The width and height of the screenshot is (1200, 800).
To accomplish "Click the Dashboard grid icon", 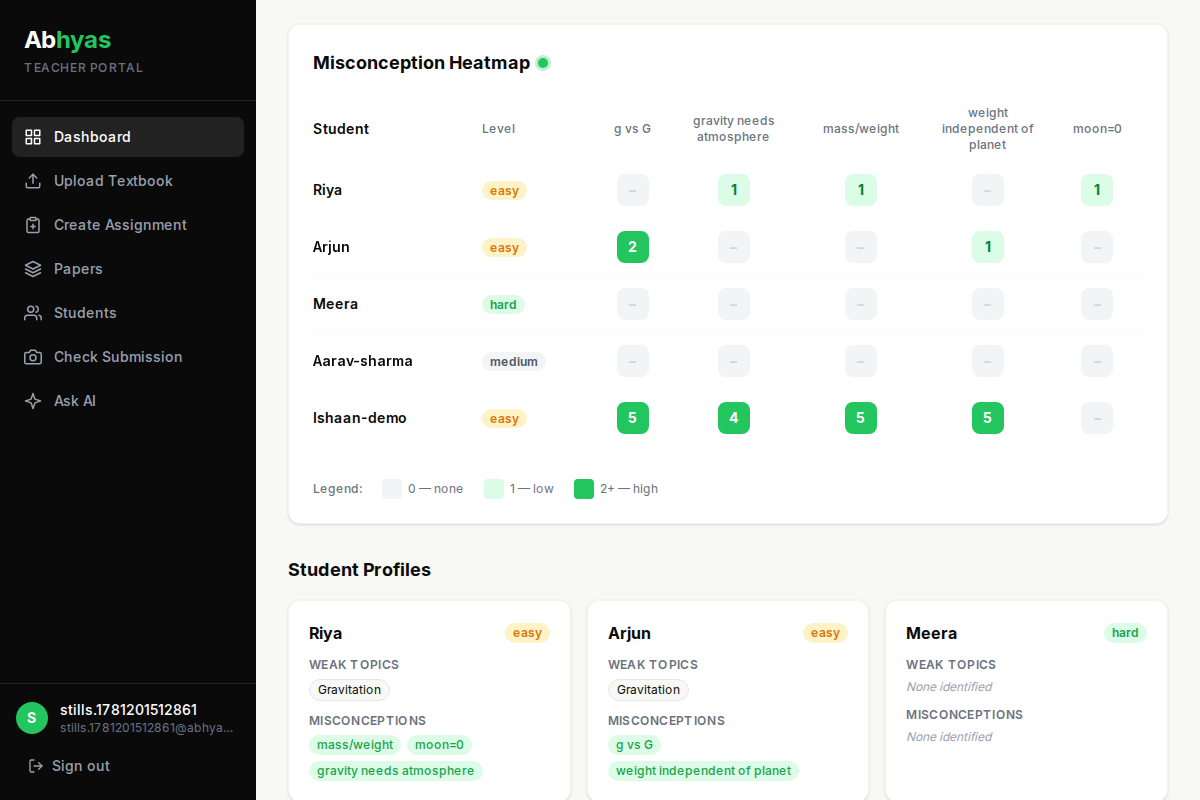I will (x=33, y=137).
